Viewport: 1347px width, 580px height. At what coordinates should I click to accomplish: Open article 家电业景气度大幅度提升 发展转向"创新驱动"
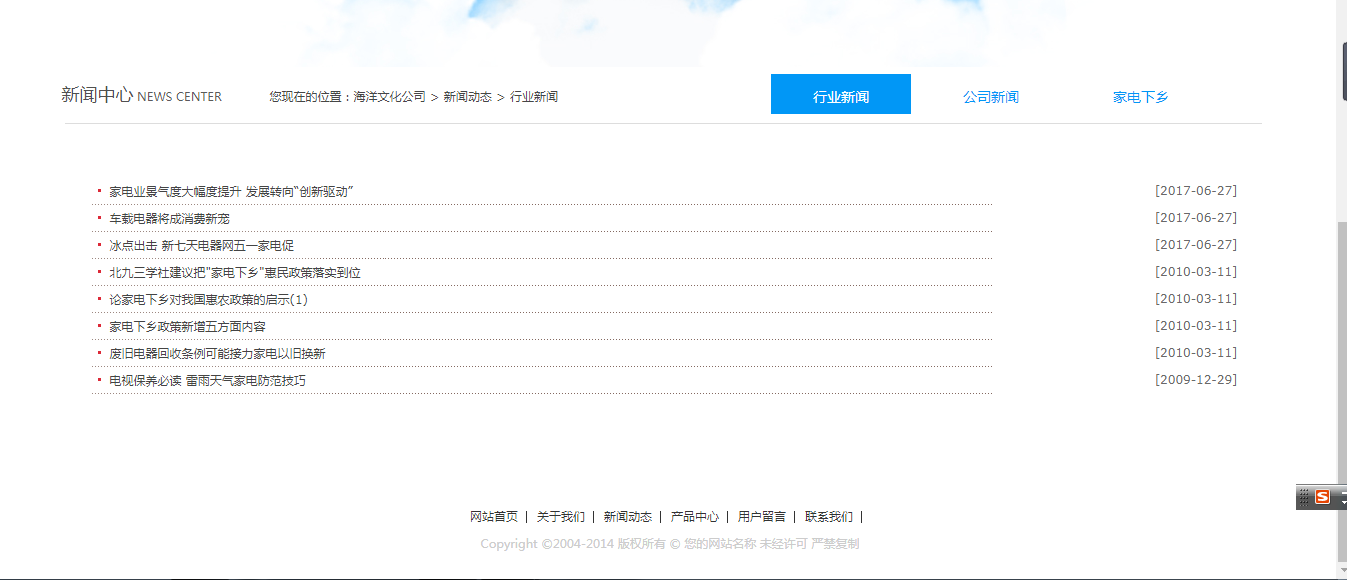point(232,191)
